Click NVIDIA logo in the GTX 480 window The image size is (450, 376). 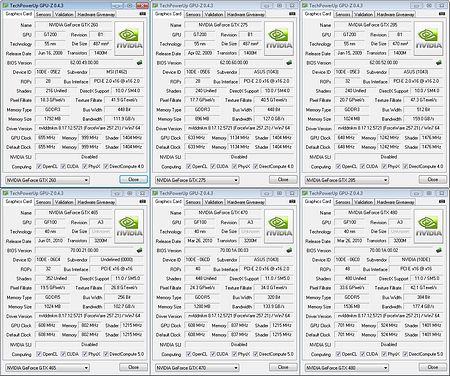[429, 227]
